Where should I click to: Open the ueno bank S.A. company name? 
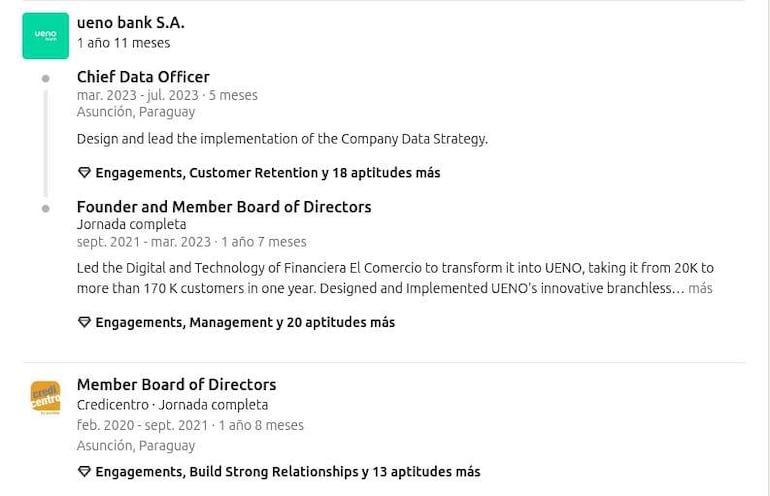tap(130, 22)
